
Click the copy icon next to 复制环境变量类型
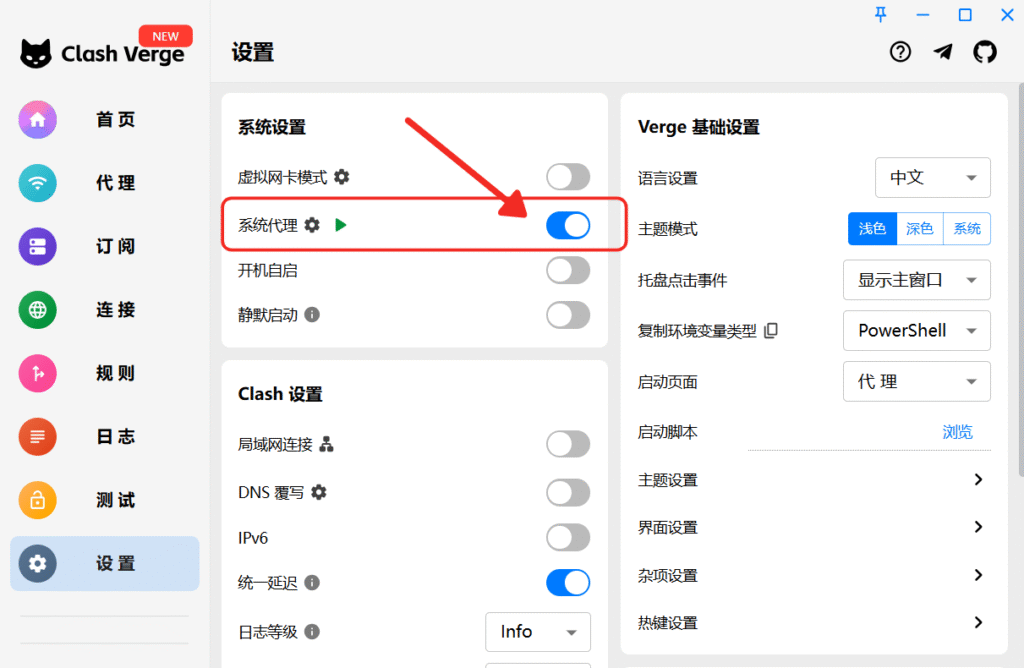pyautogui.click(x=771, y=331)
